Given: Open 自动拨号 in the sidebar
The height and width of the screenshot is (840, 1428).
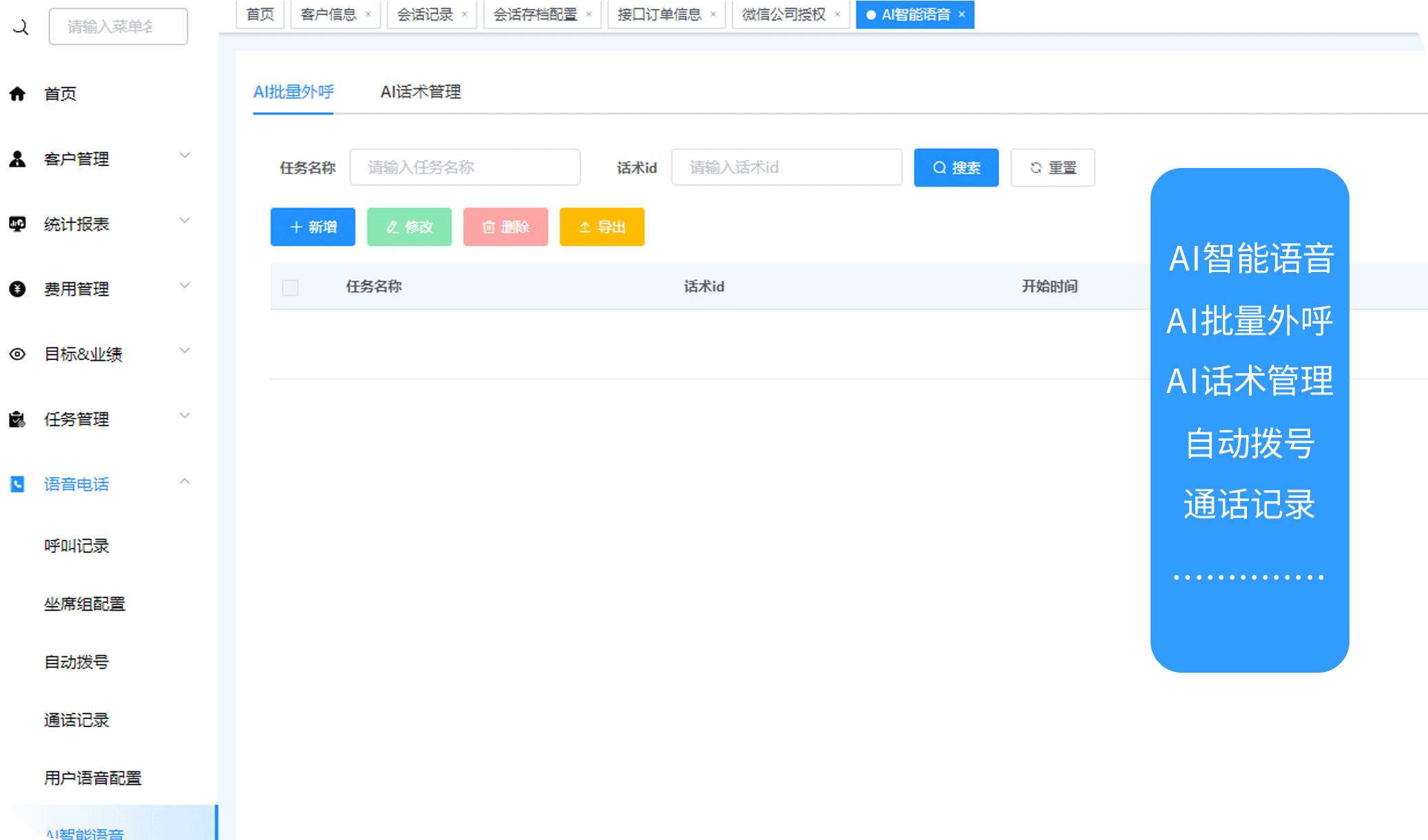Looking at the screenshot, I should coord(76,662).
